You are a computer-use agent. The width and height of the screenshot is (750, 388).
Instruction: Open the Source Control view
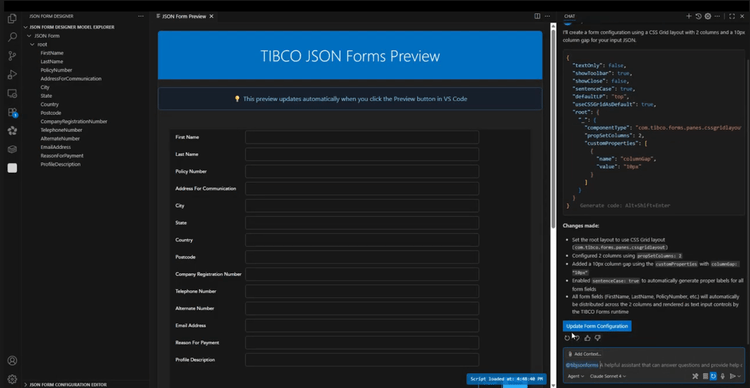pyautogui.click(x=12, y=56)
